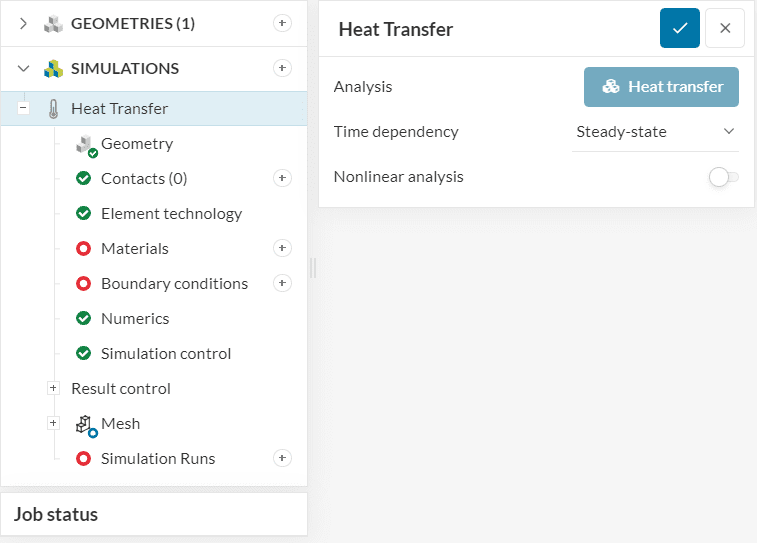Expand the Geometries section chevron

24,23
